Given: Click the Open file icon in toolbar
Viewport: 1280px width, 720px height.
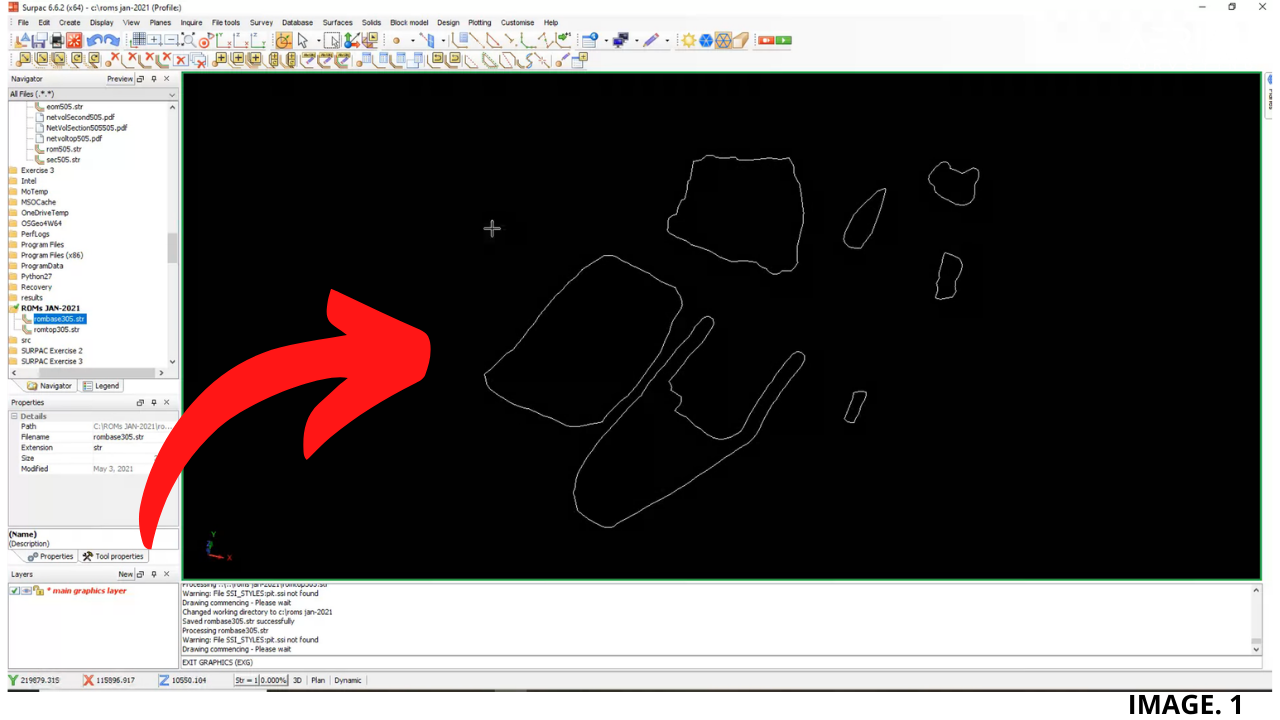Looking at the screenshot, I should coord(22,40).
